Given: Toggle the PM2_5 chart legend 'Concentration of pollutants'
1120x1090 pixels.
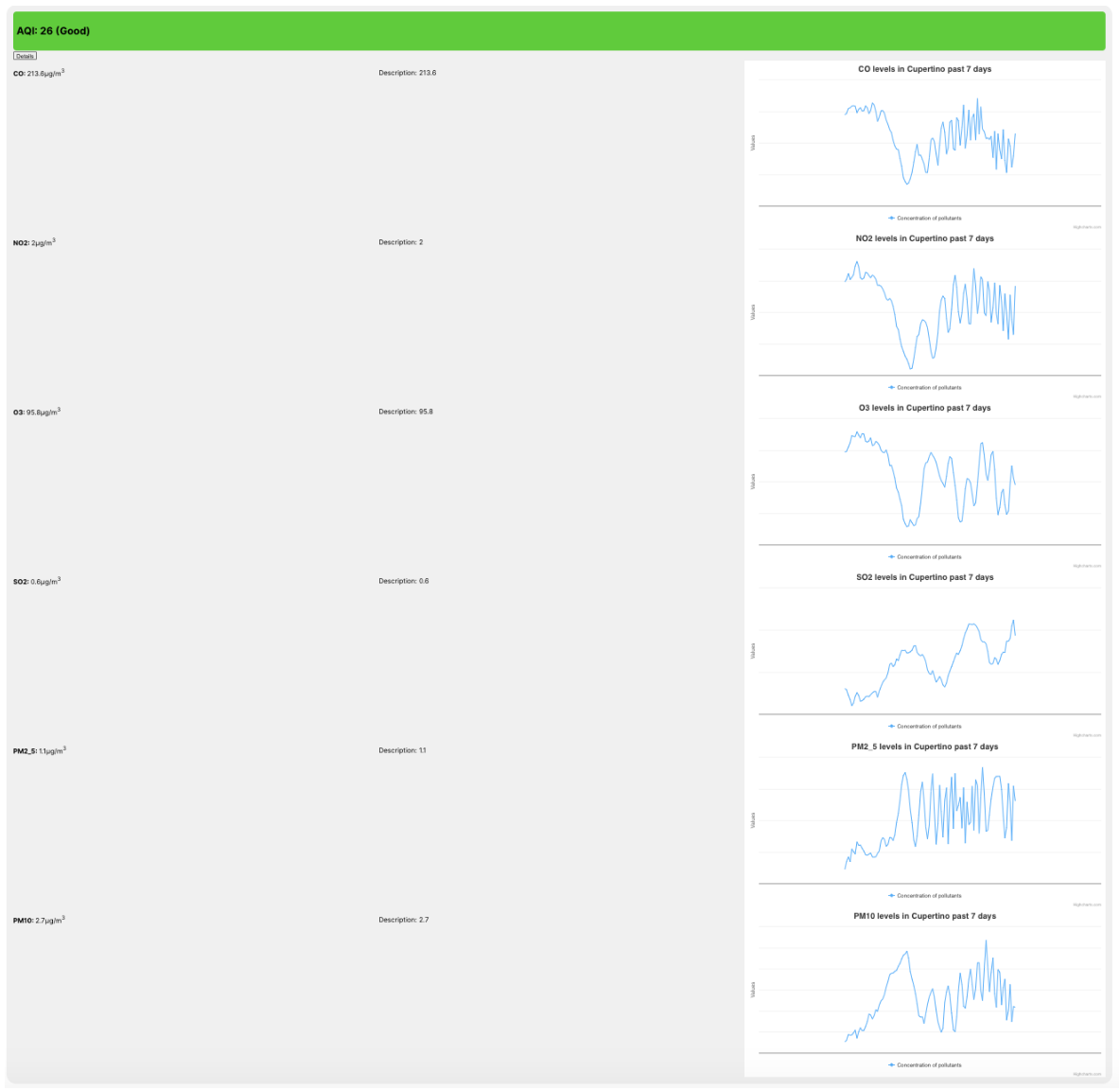Looking at the screenshot, I should [x=925, y=895].
